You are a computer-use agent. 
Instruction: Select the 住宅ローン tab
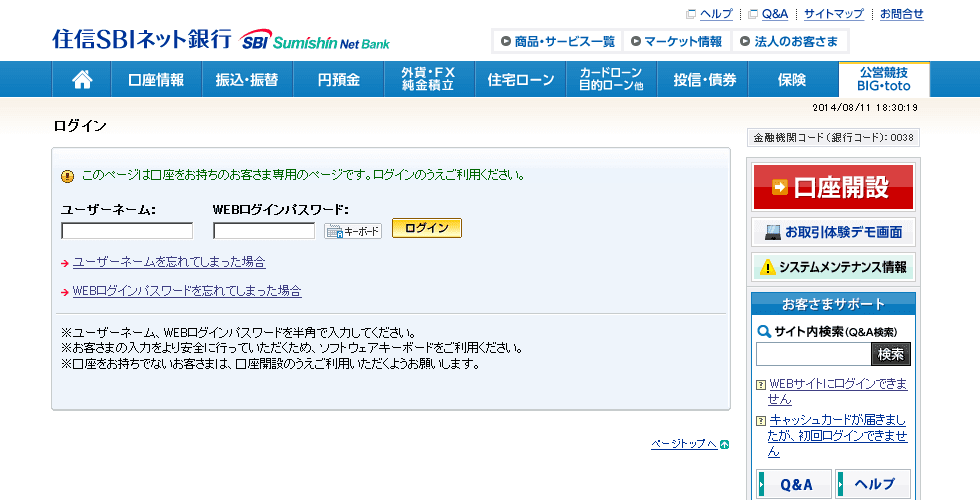(x=521, y=79)
